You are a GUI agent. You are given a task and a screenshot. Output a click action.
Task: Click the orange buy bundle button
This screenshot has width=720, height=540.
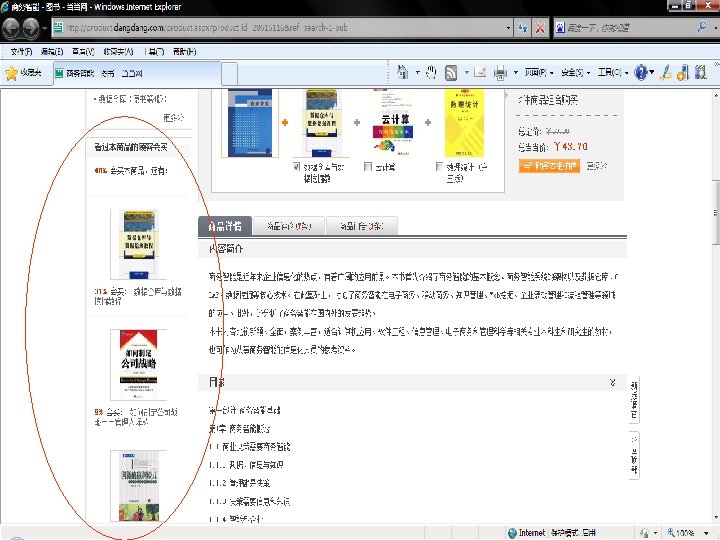(x=549, y=165)
